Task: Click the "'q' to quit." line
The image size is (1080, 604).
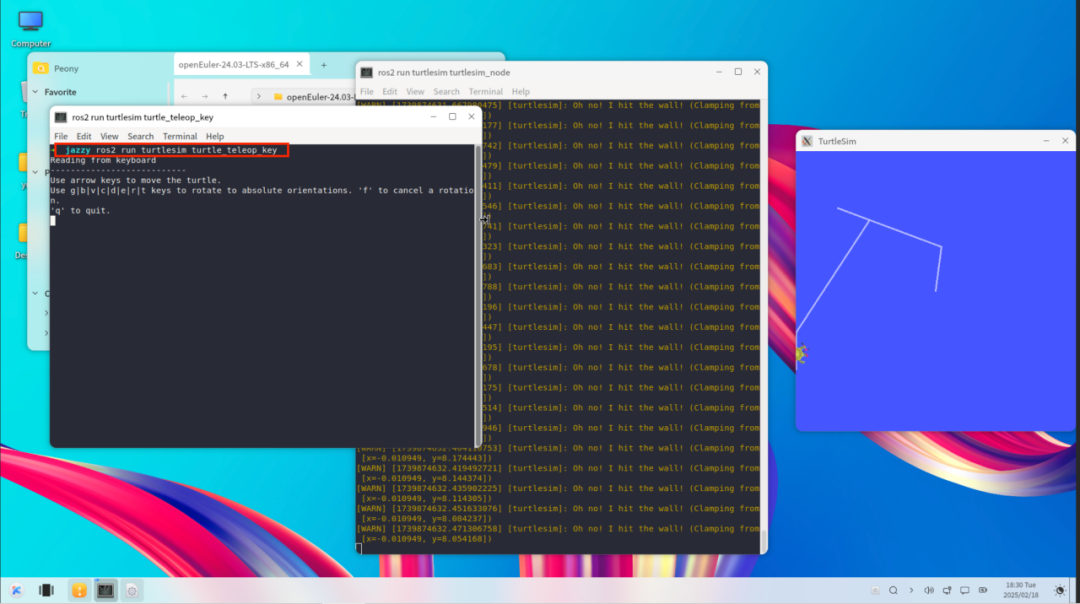Action: point(80,211)
